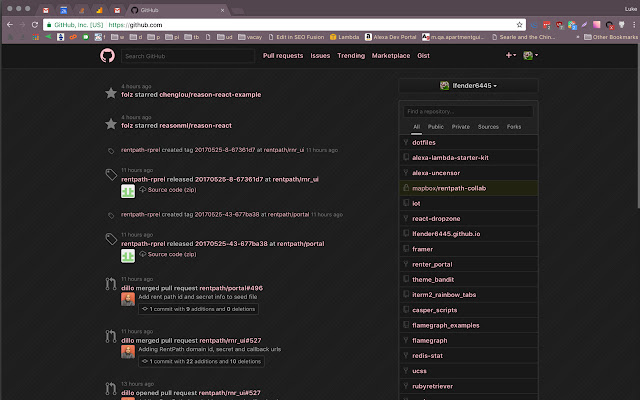Click rentpath-rprel avatar under rnr_ui release
This screenshot has width=640, height=400.
tap(128, 191)
